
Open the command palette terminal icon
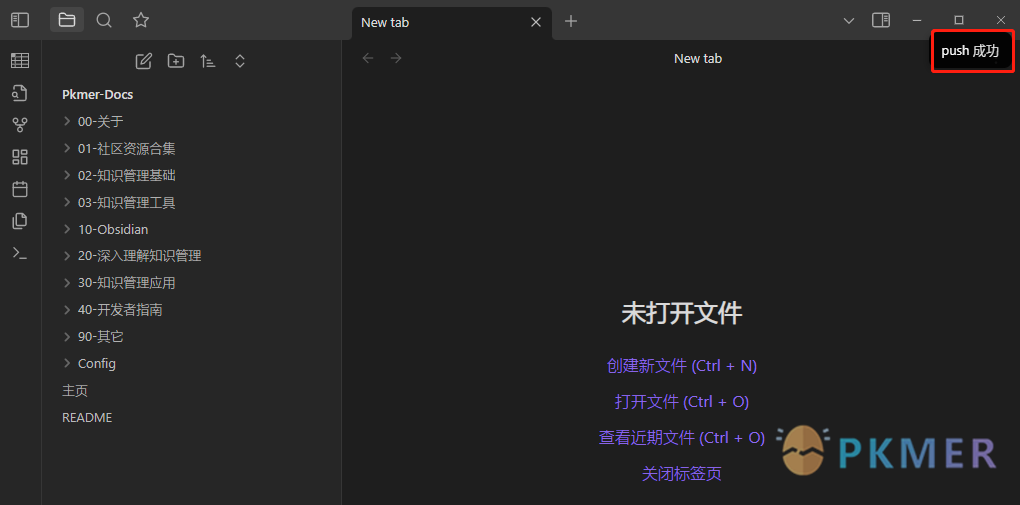point(20,253)
